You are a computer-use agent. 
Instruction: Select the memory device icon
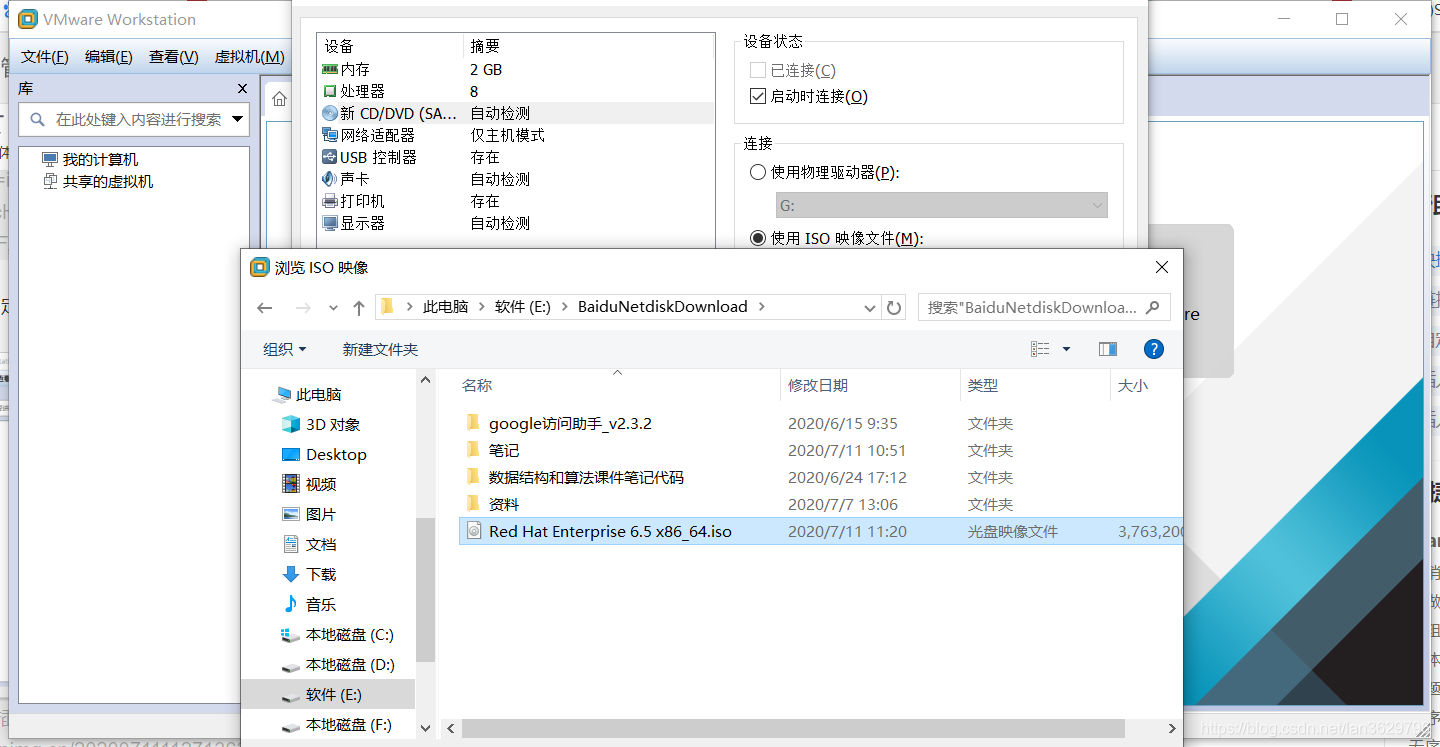point(330,70)
